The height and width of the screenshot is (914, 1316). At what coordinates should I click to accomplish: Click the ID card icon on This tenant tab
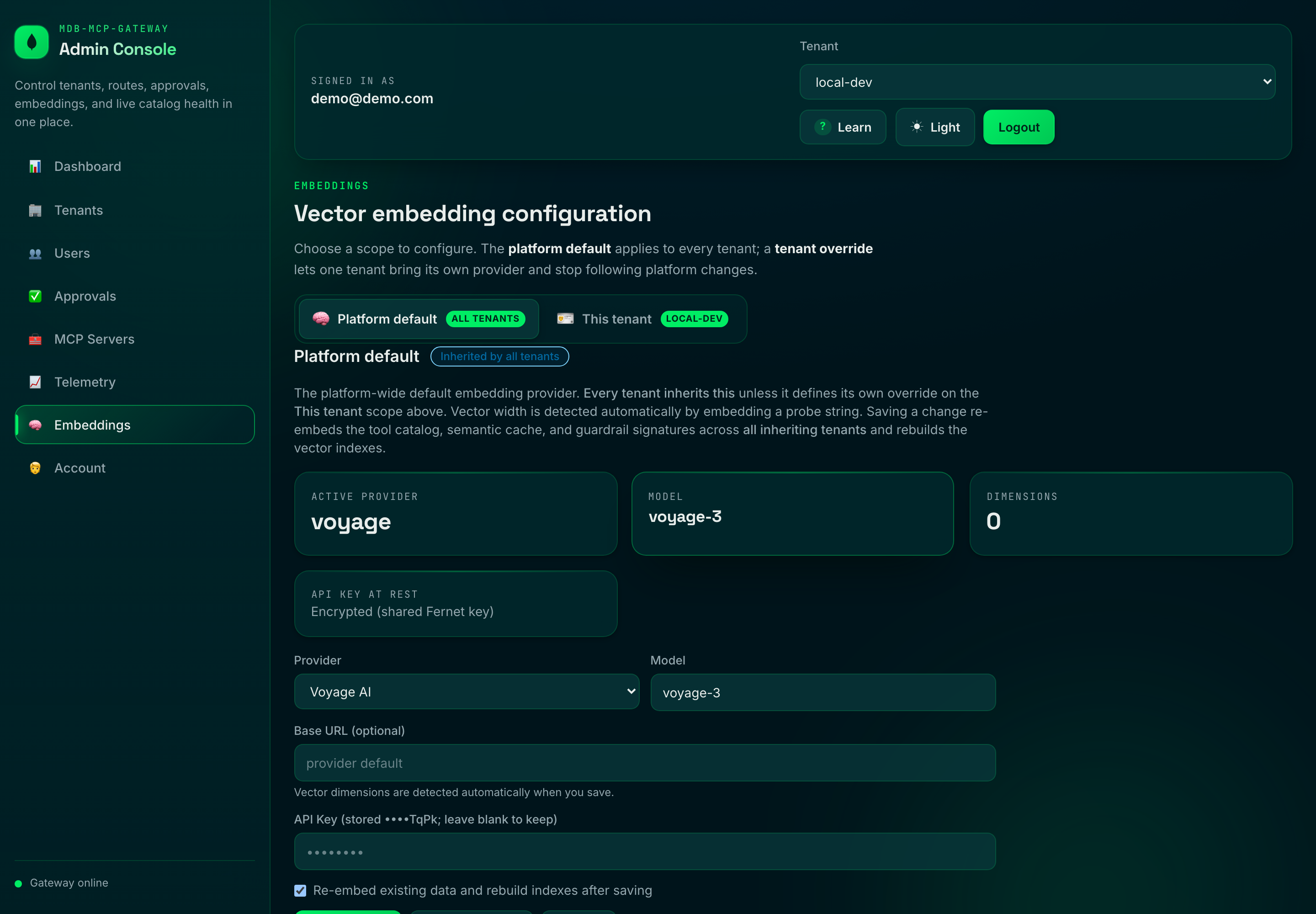pyautogui.click(x=565, y=319)
